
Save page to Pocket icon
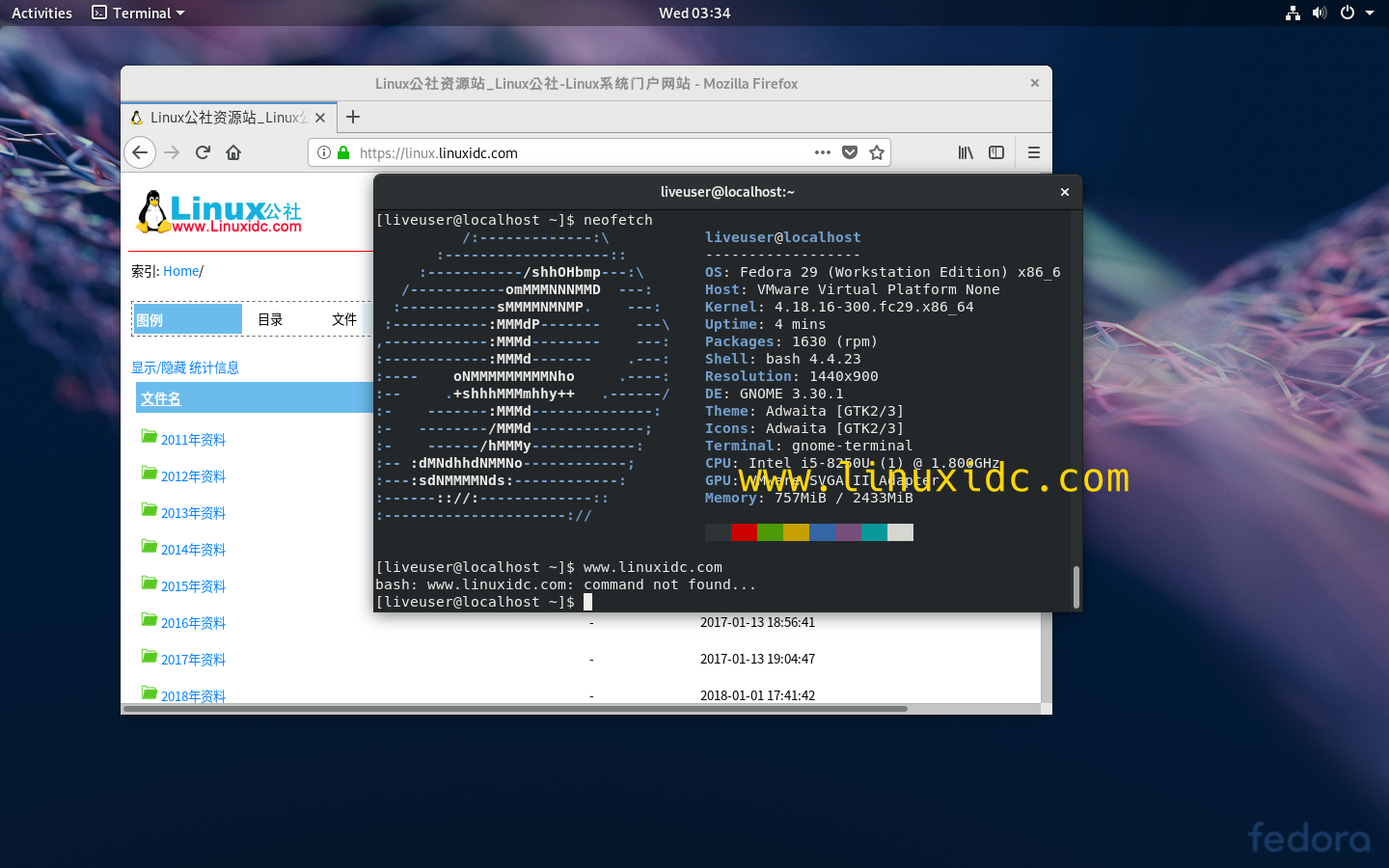coord(850,152)
